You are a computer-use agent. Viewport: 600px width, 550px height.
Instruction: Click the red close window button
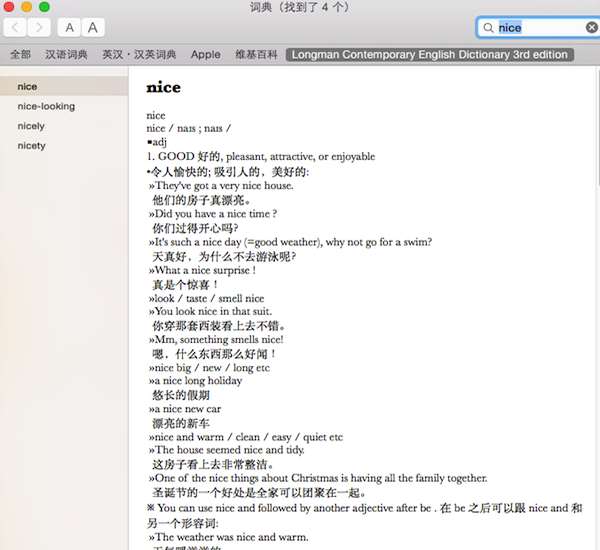pyautogui.click(x=9, y=7)
